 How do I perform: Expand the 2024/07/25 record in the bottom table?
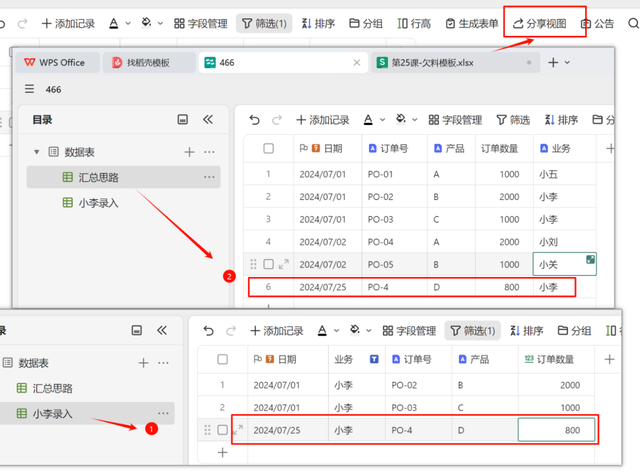click(238, 430)
